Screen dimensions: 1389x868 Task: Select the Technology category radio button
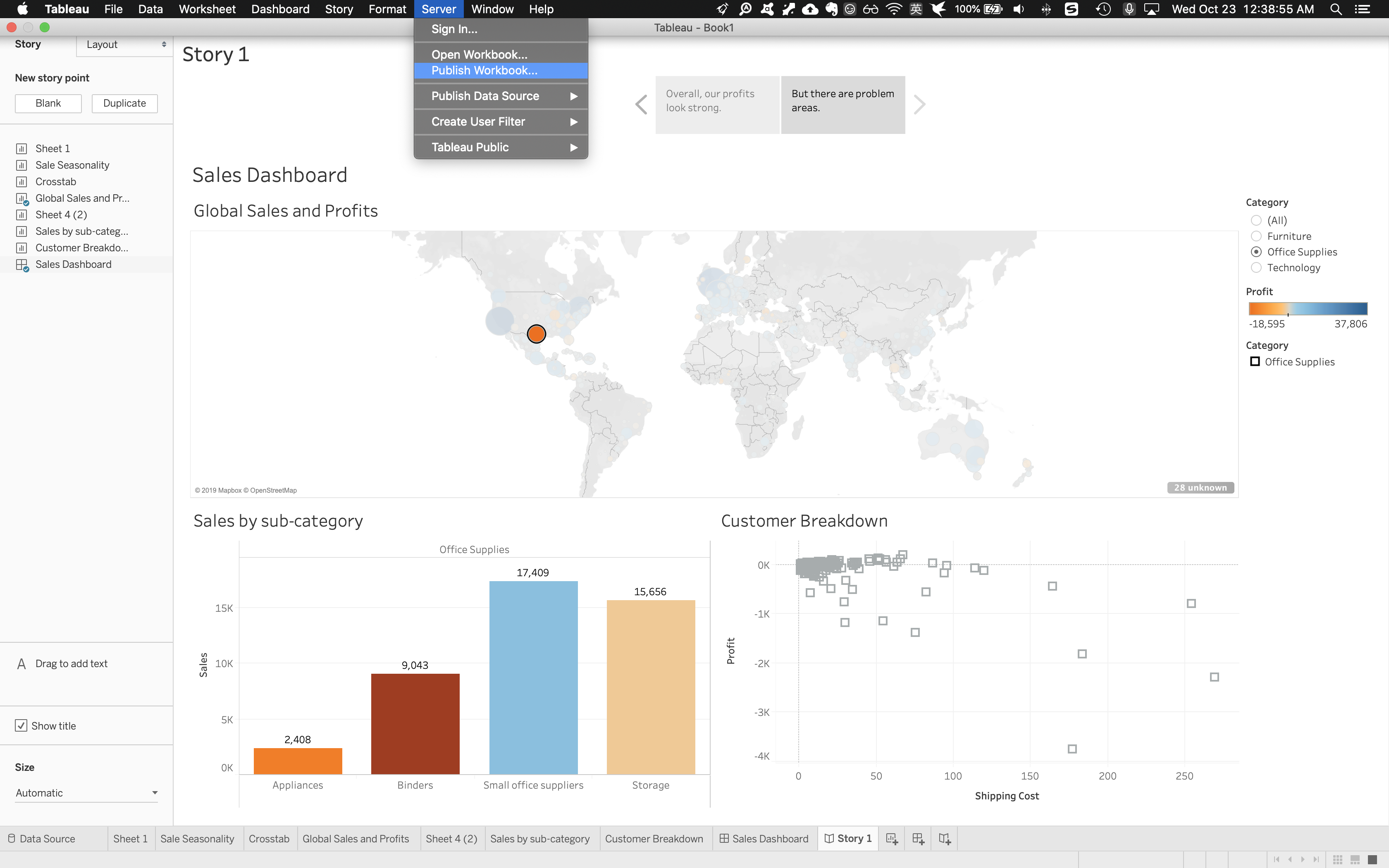click(x=1256, y=267)
